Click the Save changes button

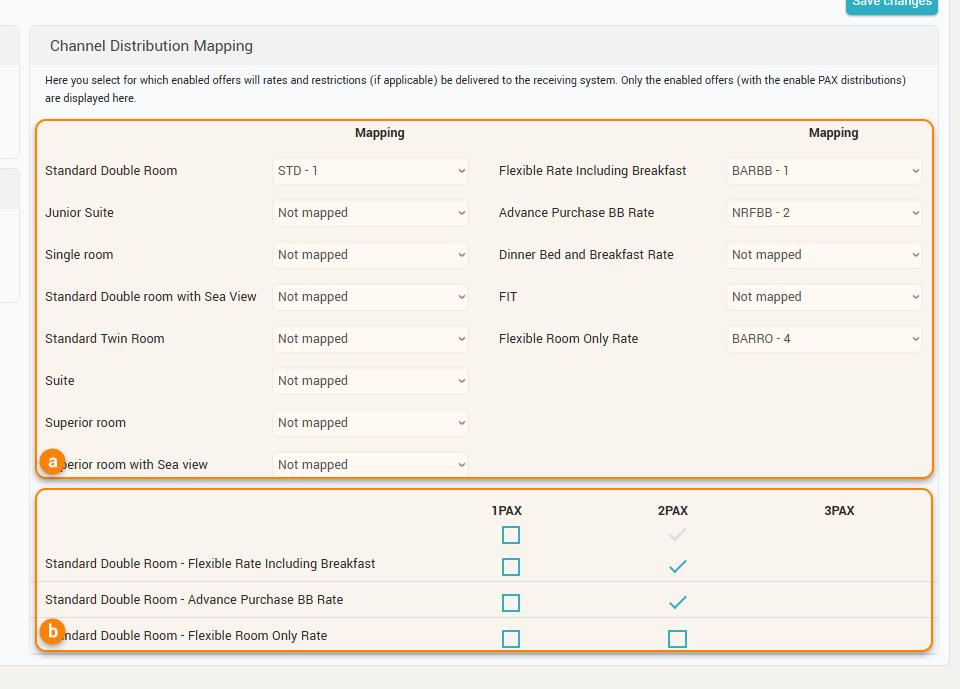point(891,5)
